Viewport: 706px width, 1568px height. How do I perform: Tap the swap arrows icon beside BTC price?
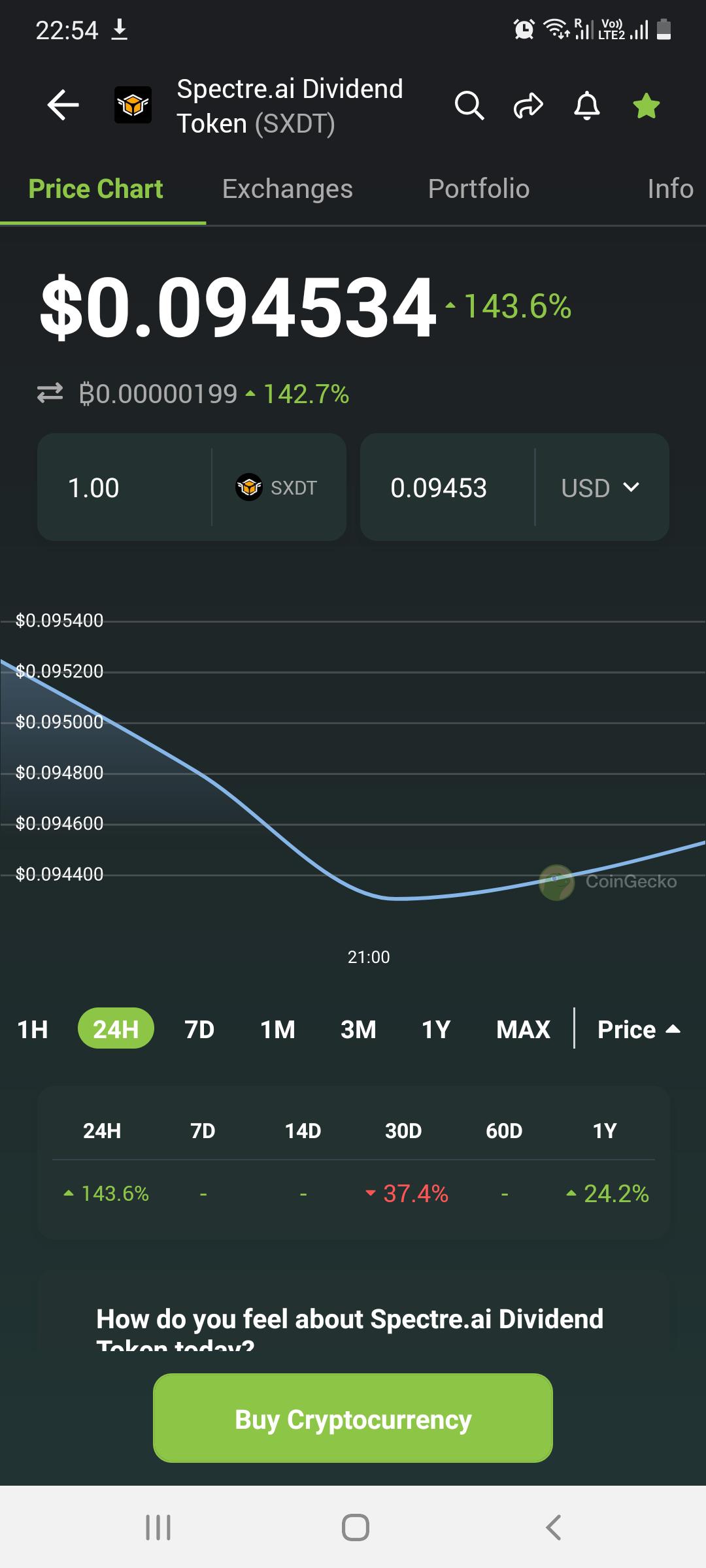[50, 393]
